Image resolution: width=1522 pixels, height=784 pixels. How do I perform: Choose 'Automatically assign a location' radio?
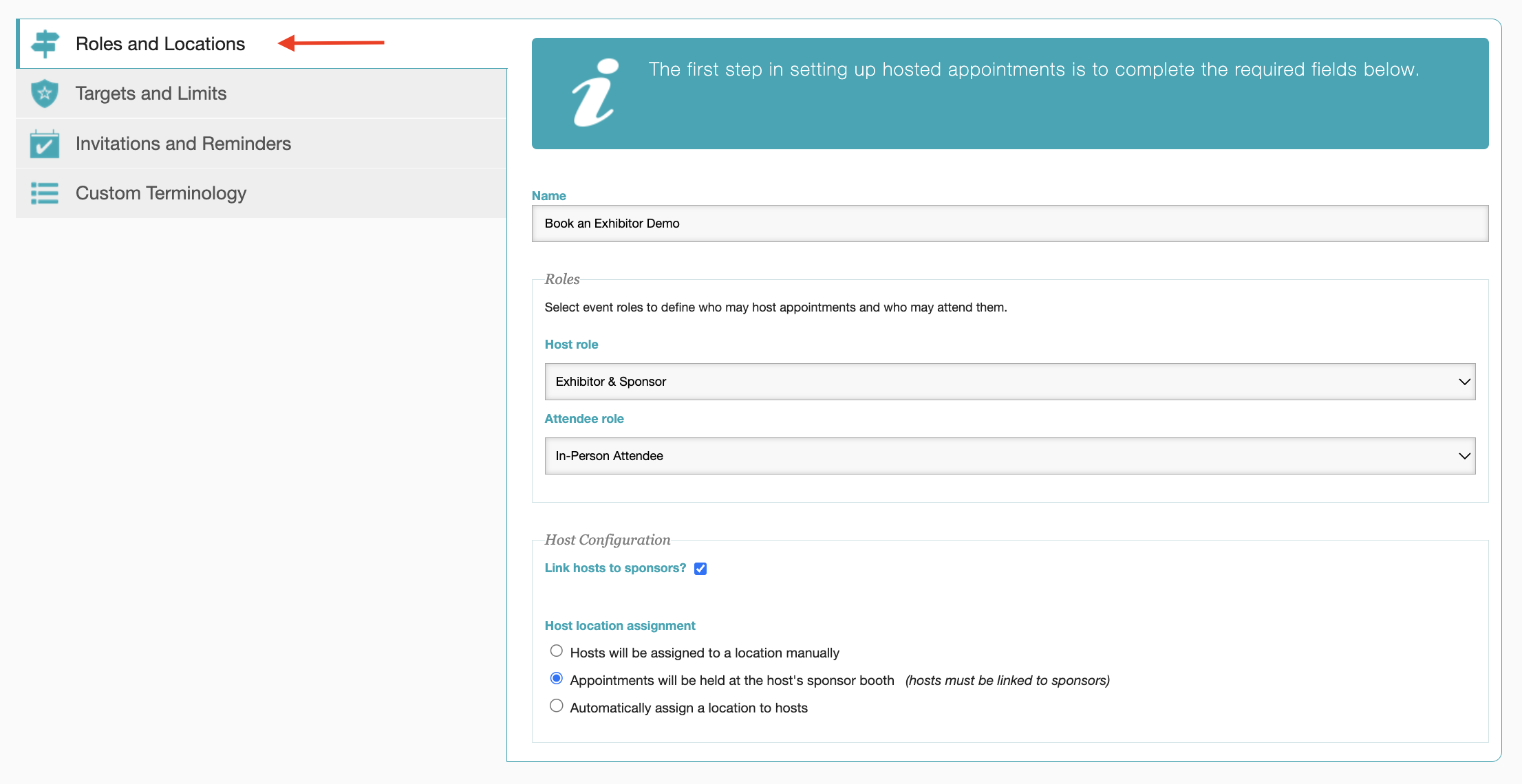click(x=557, y=706)
